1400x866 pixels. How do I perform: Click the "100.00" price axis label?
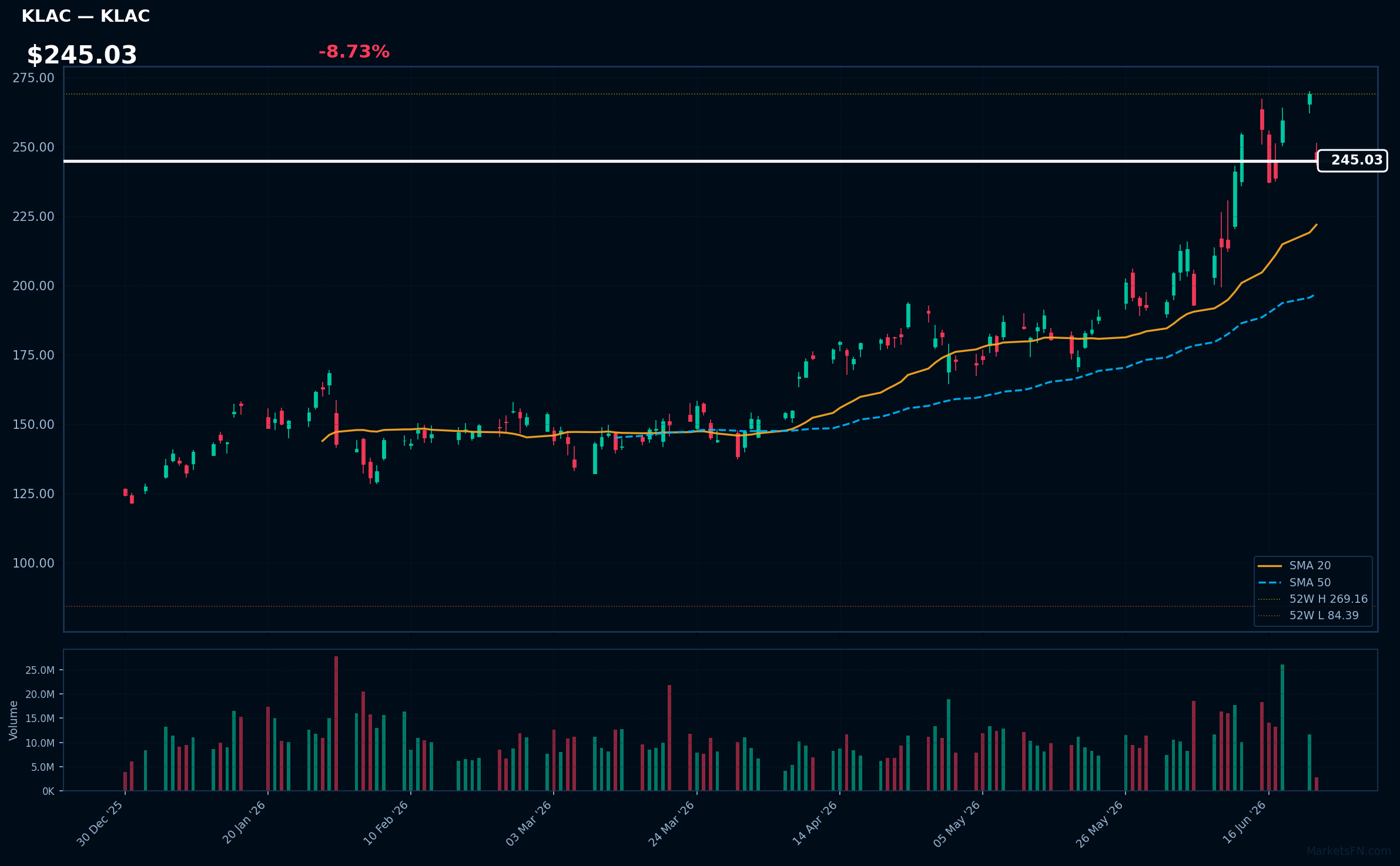(x=34, y=563)
